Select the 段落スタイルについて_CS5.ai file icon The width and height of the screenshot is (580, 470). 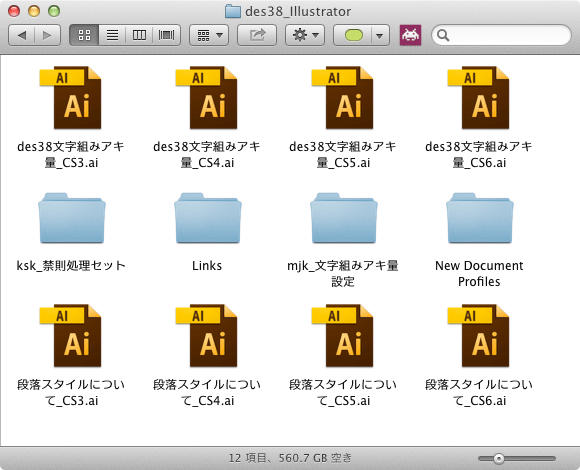coord(343,336)
